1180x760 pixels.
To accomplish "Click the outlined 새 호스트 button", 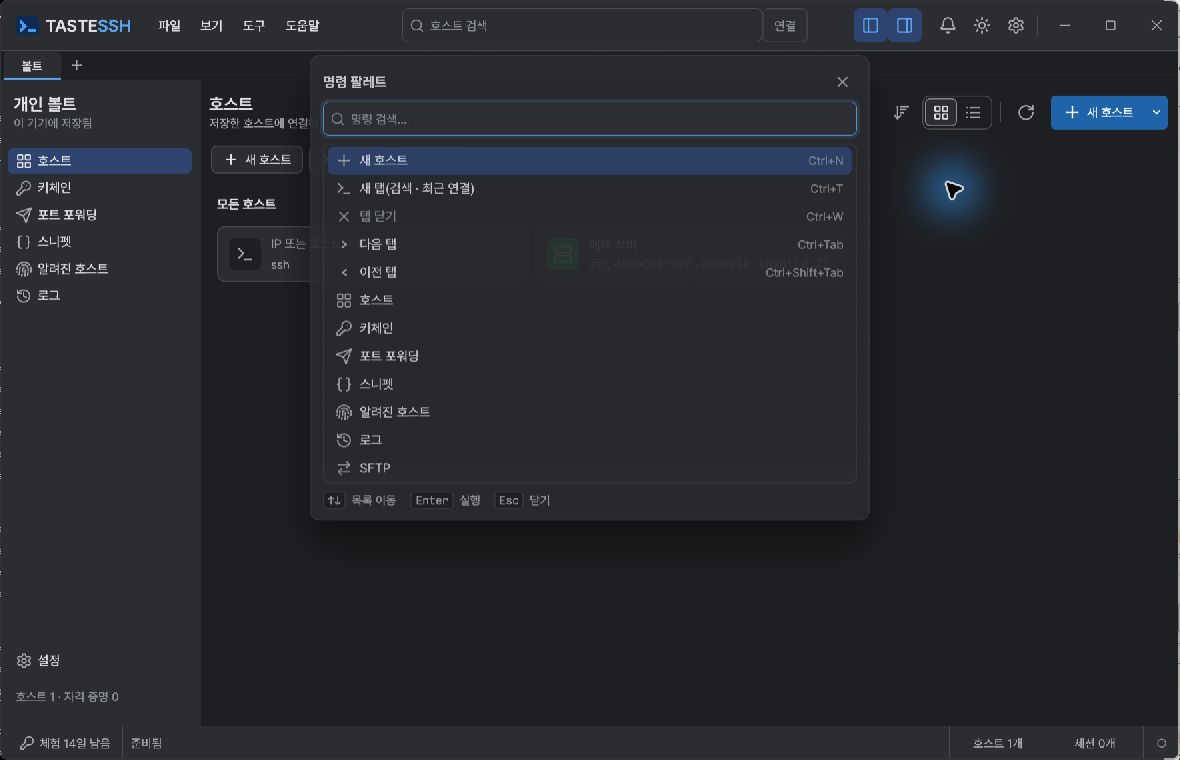I will click(x=257, y=160).
